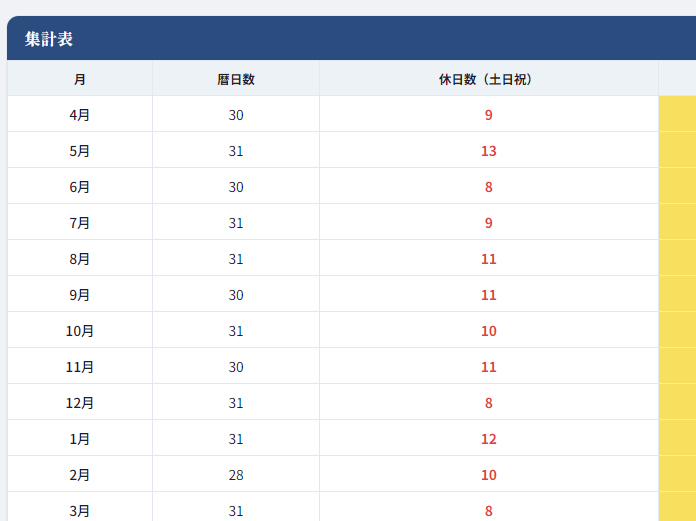
Task: Select the 暦日数 column header
Action: 236,79
